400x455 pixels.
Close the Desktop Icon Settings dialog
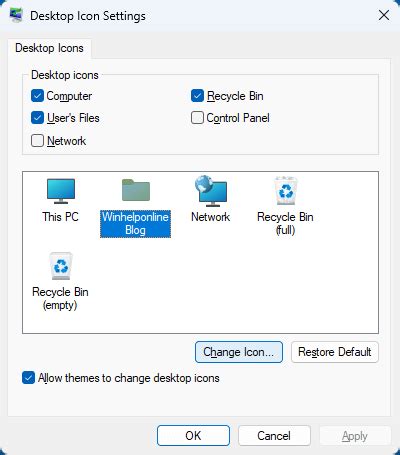384,15
